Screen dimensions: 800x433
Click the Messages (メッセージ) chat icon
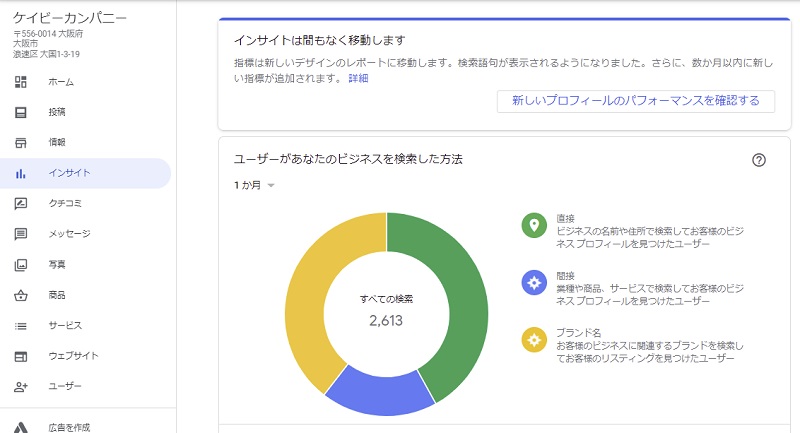[20, 234]
